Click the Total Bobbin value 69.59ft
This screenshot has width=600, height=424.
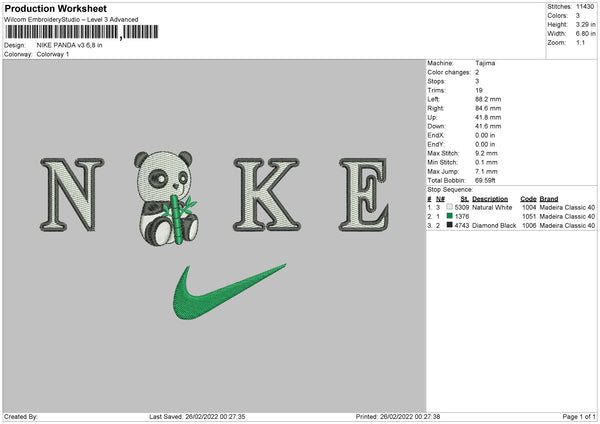[x=485, y=180]
